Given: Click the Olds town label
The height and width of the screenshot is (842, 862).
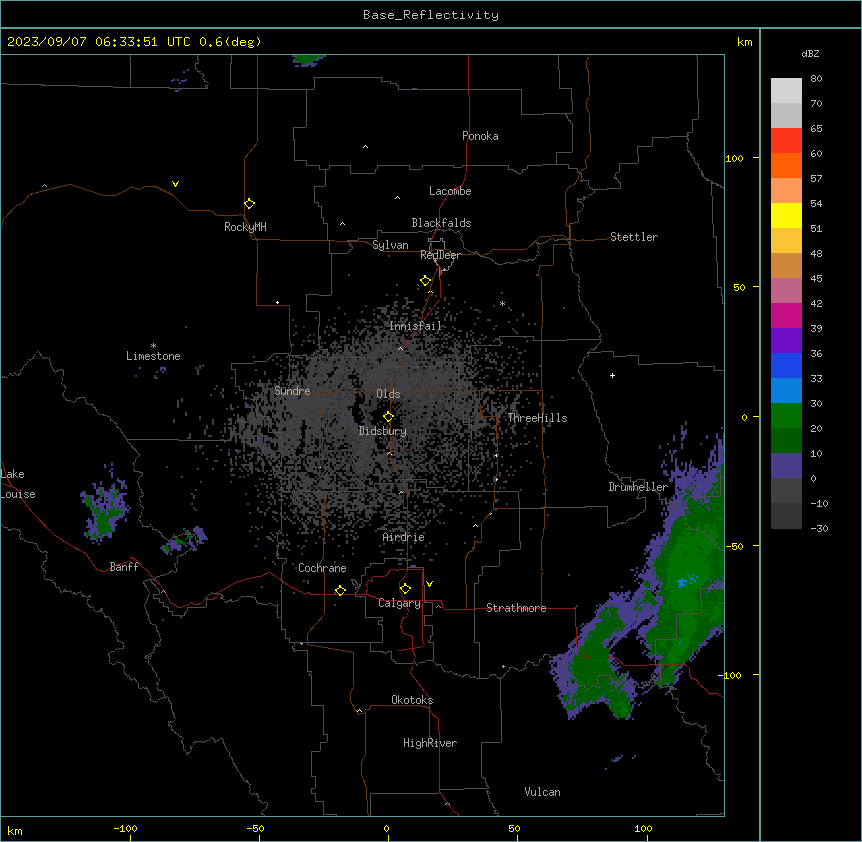Looking at the screenshot, I should [x=388, y=394].
